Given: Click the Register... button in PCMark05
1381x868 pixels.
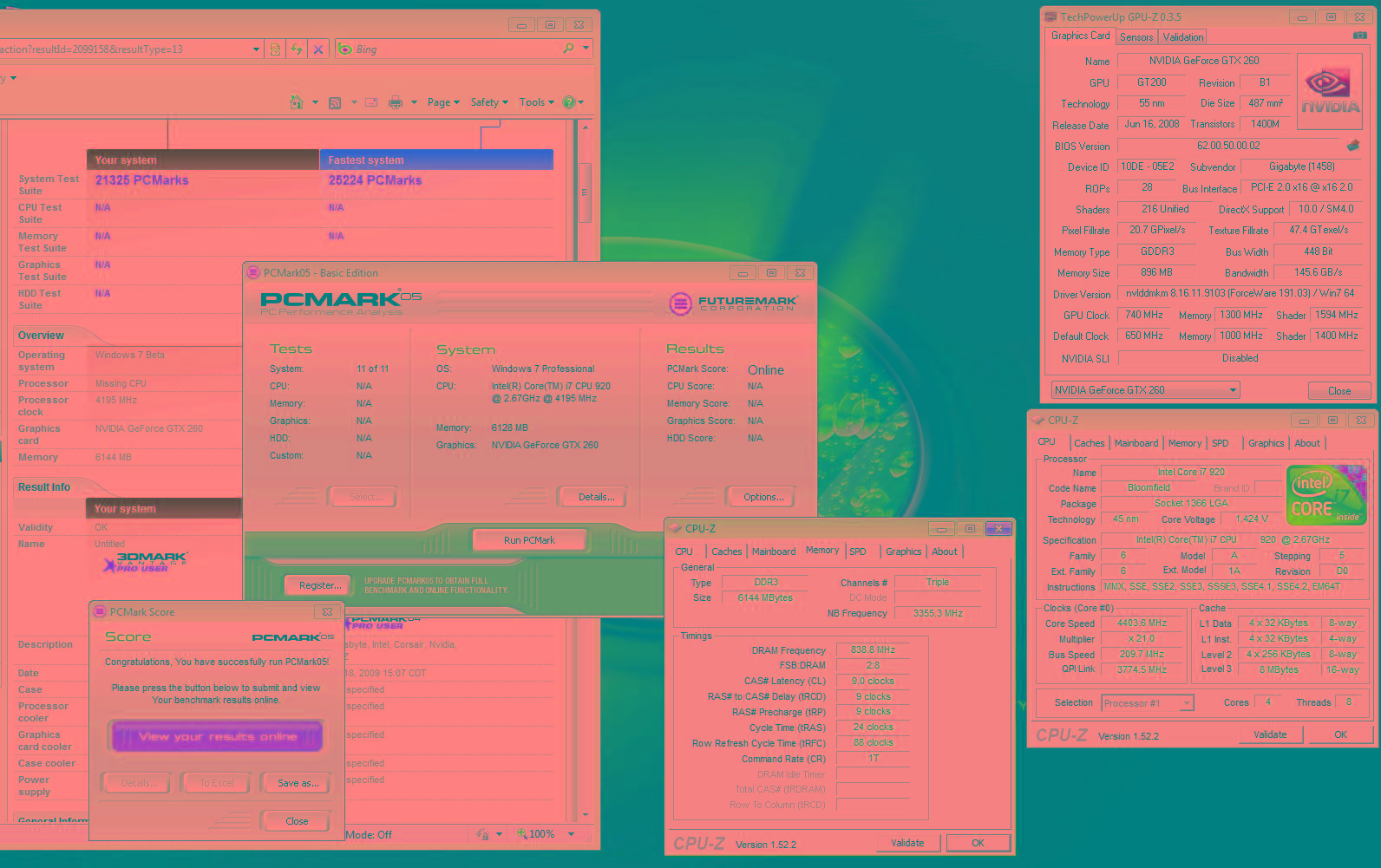Looking at the screenshot, I should pos(319,585).
